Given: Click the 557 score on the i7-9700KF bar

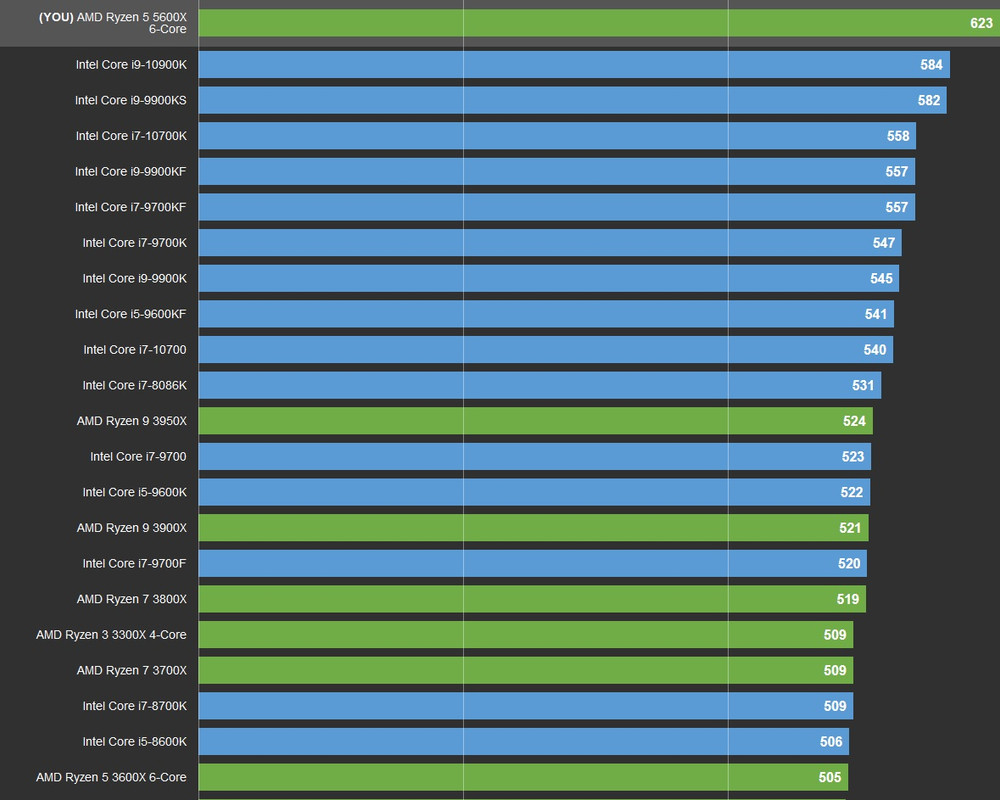Looking at the screenshot, I should pos(897,208).
